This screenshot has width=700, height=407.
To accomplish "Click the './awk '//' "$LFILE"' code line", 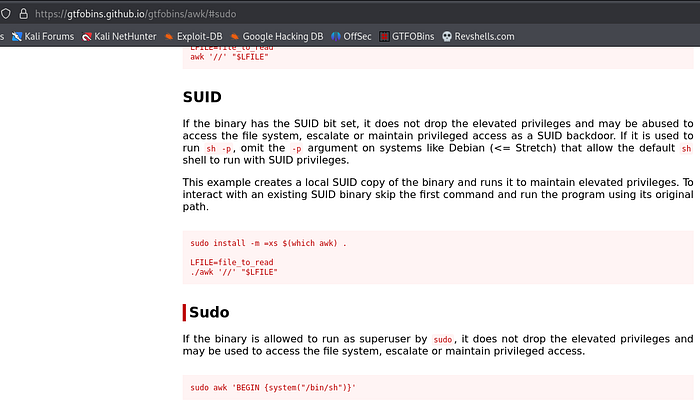I will (234, 272).
